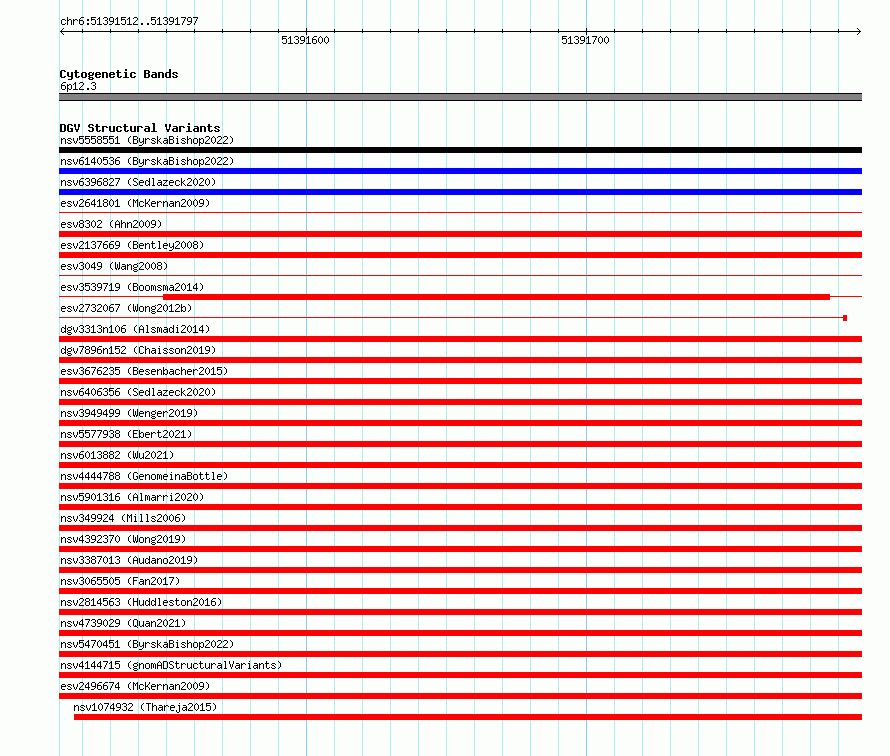Open variant nsv1074932 (Thareja2015)
This screenshot has width=890, height=756.
145,707
